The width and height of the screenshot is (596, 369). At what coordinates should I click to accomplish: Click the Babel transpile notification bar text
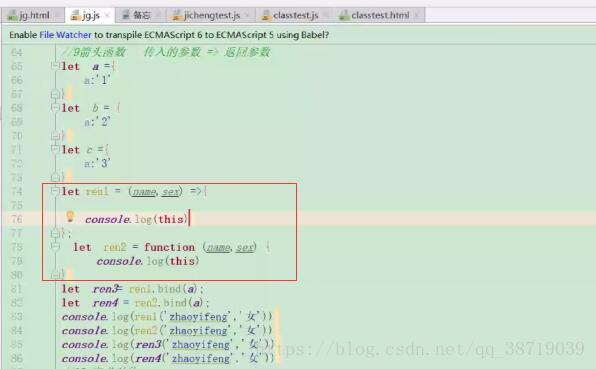pos(169,35)
